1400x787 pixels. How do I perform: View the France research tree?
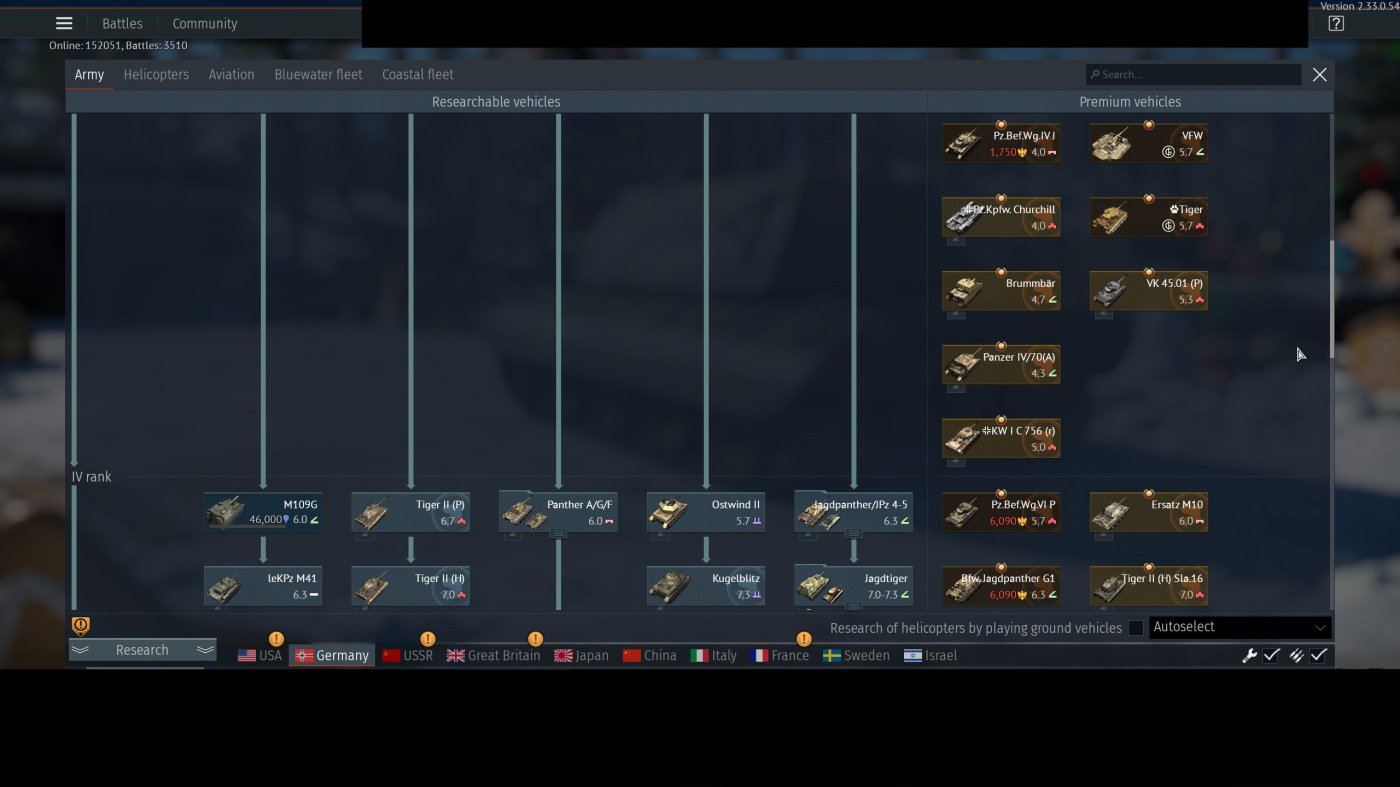[779, 656]
